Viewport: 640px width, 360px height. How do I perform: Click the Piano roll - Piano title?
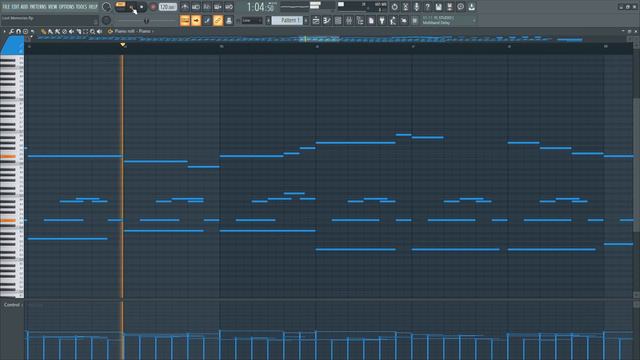(x=133, y=31)
